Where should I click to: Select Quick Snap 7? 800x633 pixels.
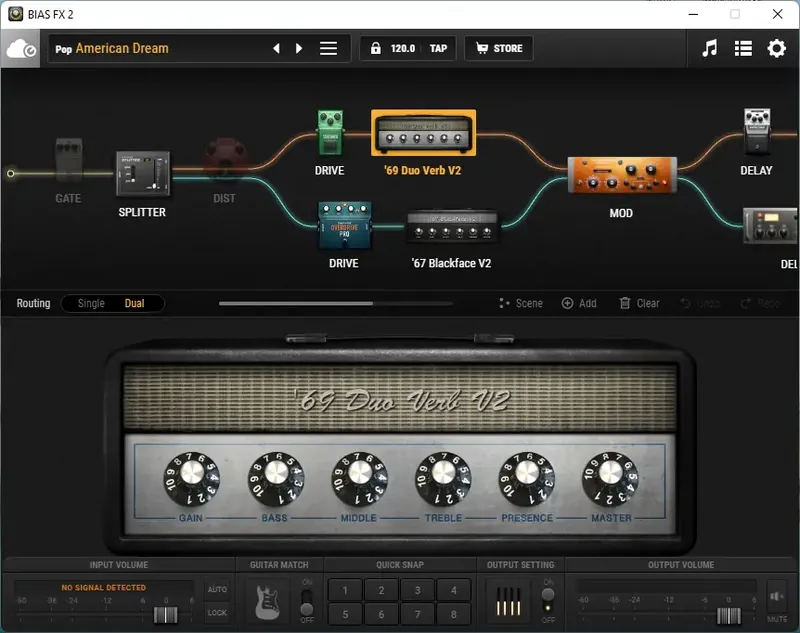click(x=417, y=614)
